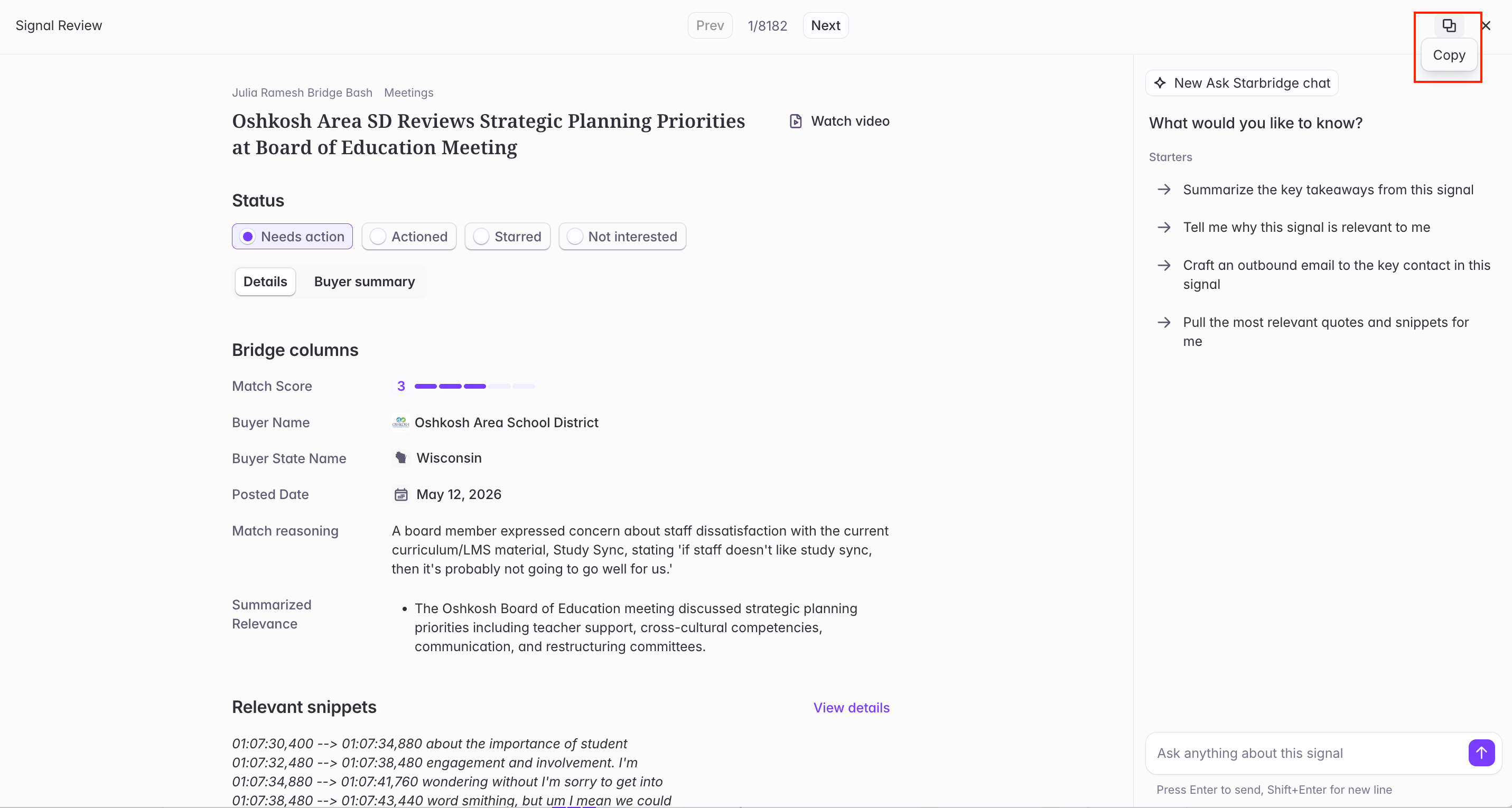Click the Meetings category tag
Image resolution: width=1512 pixels, height=808 pixels.
click(408, 93)
